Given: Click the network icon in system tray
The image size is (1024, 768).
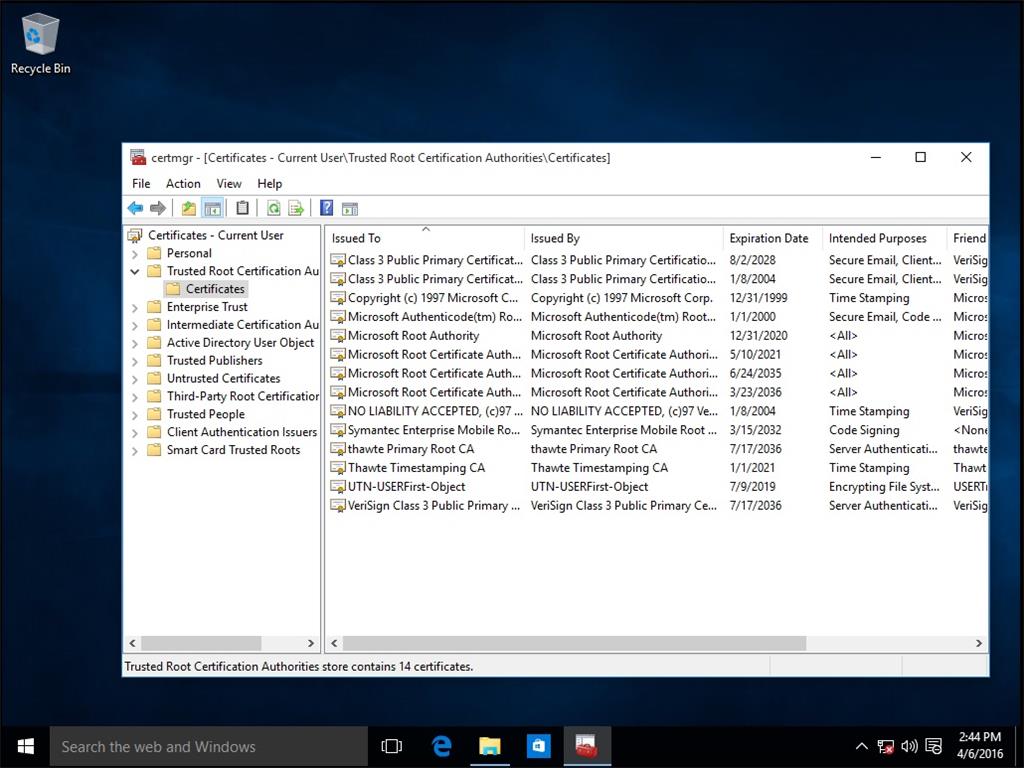Looking at the screenshot, I should 885,746.
